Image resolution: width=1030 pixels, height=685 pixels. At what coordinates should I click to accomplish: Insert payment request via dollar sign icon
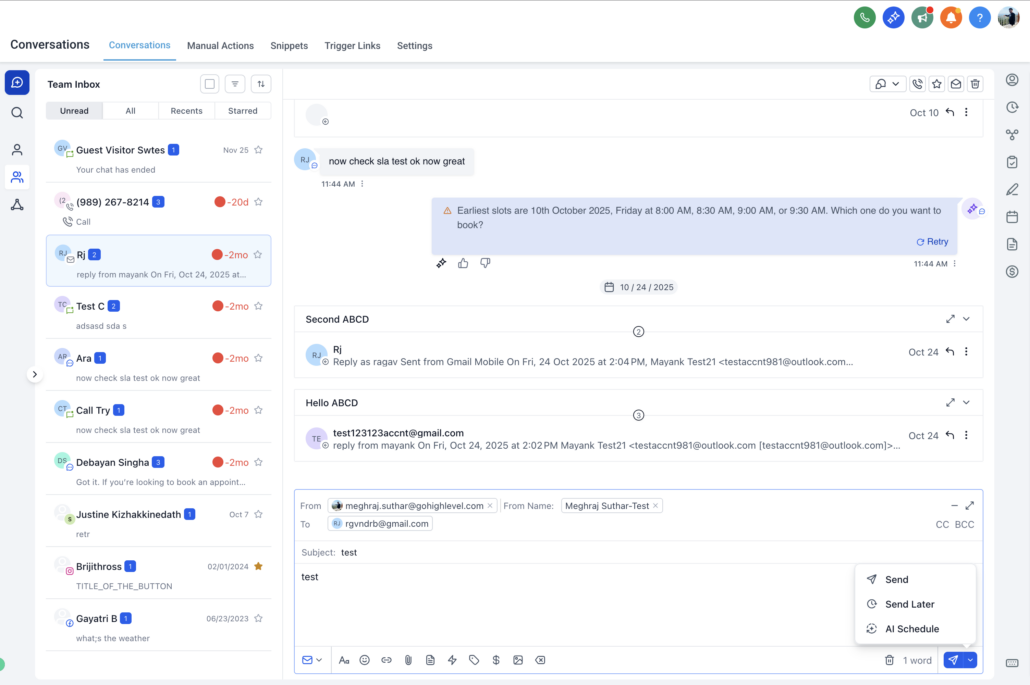click(496, 660)
